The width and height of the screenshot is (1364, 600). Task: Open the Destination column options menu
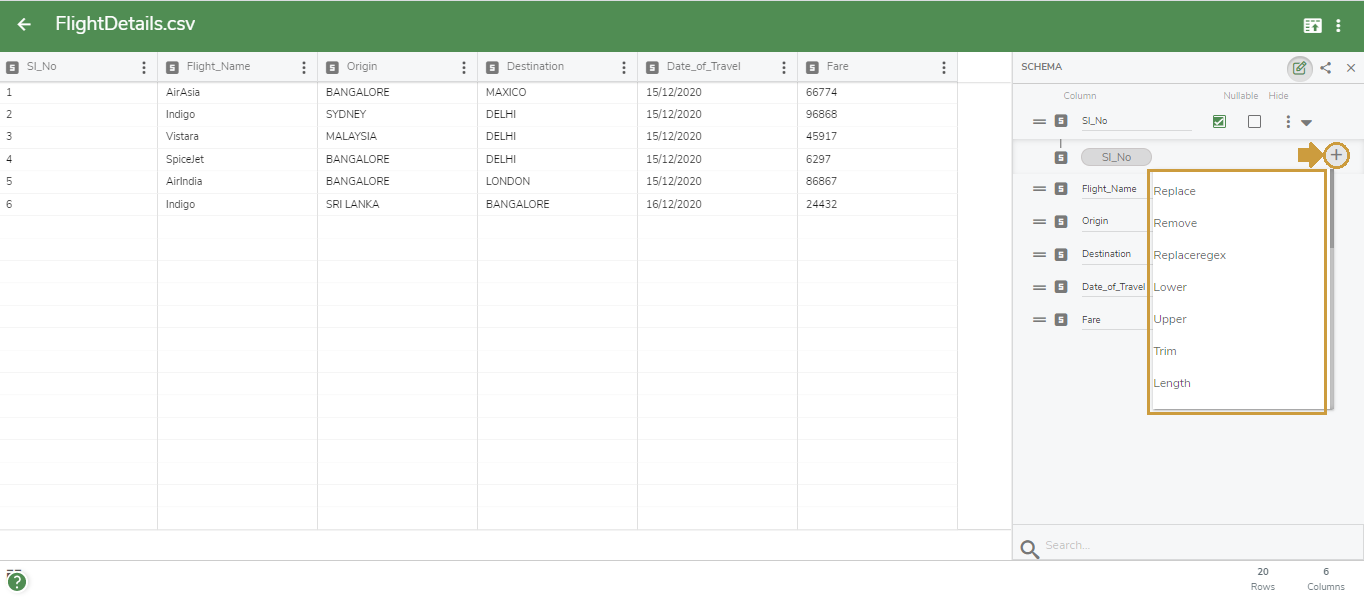(x=624, y=66)
